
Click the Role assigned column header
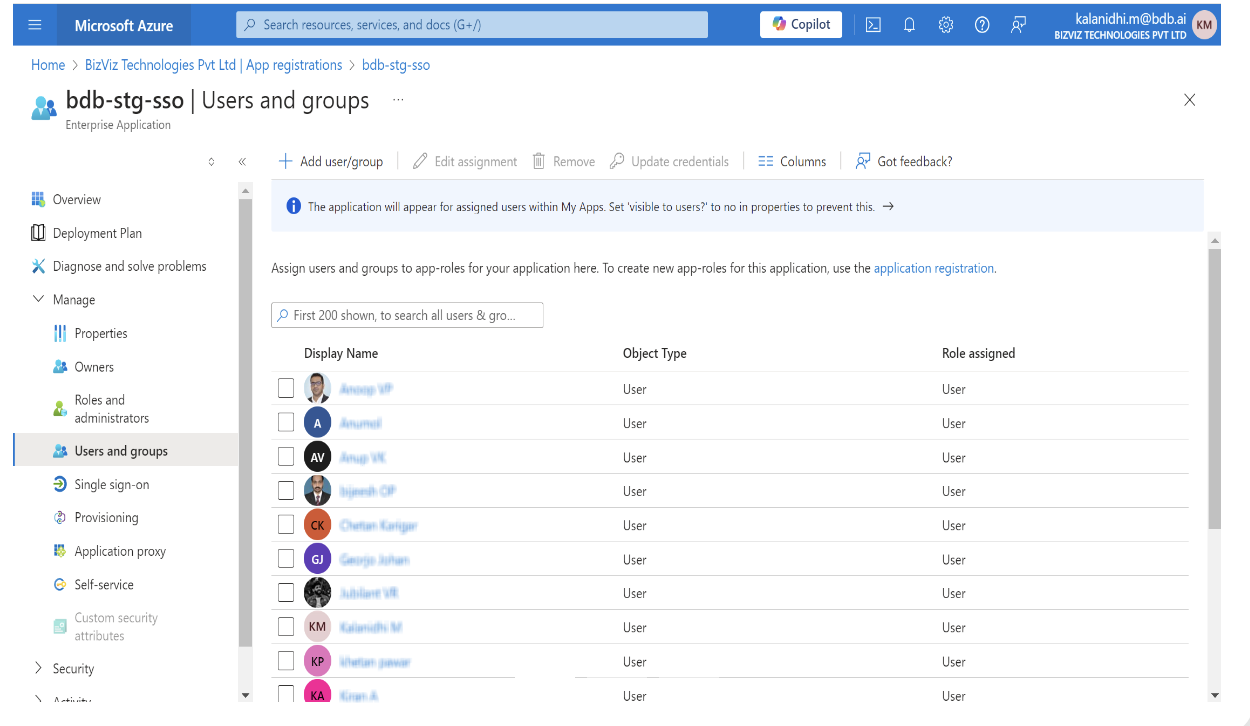[979, 353]
